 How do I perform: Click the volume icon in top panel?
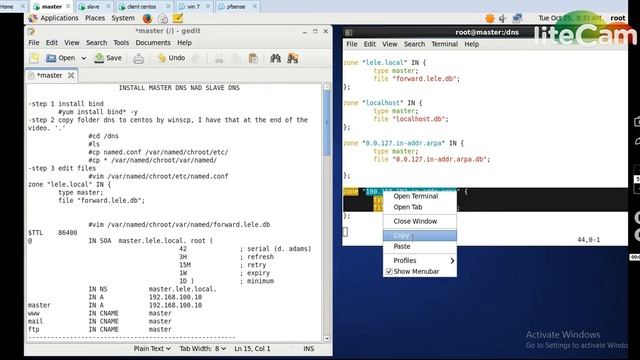pyautogui.click(x=503, y=18)
